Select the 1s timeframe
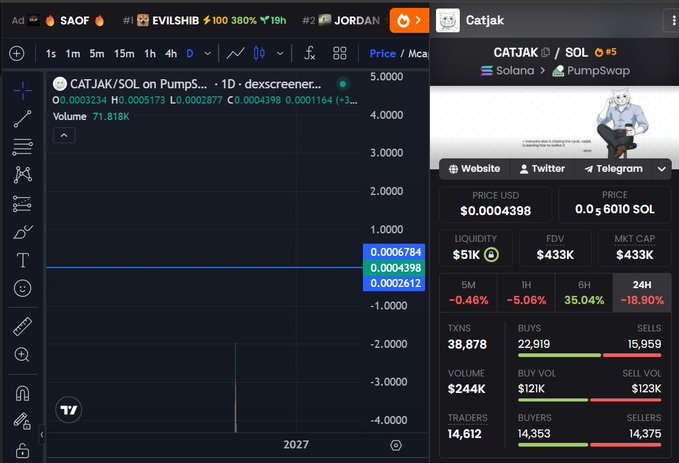Viewport: 679px width, 463px height. (51, 53)
